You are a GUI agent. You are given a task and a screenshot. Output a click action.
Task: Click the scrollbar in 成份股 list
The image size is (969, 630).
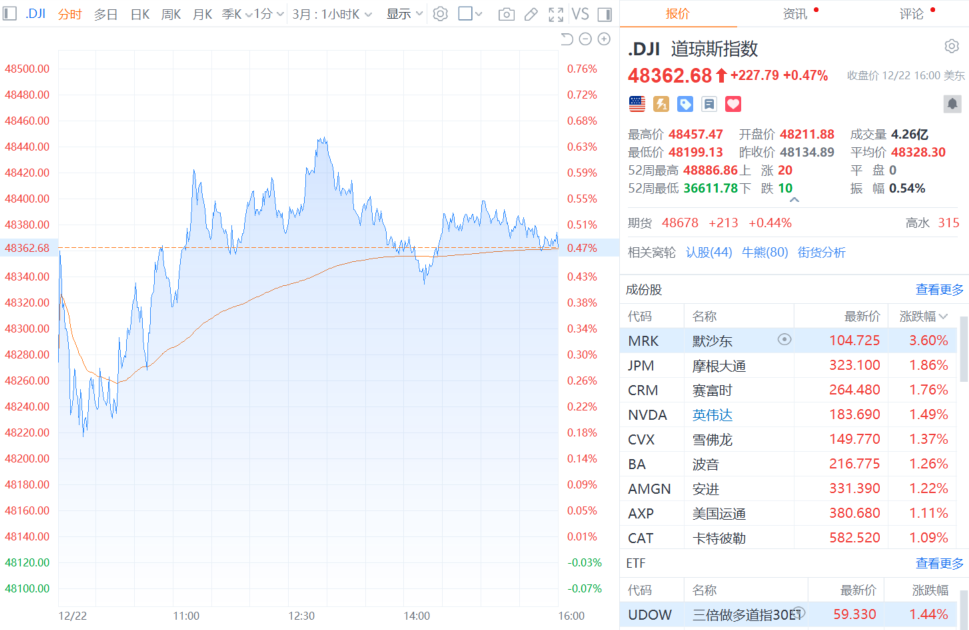click(963, 349)
